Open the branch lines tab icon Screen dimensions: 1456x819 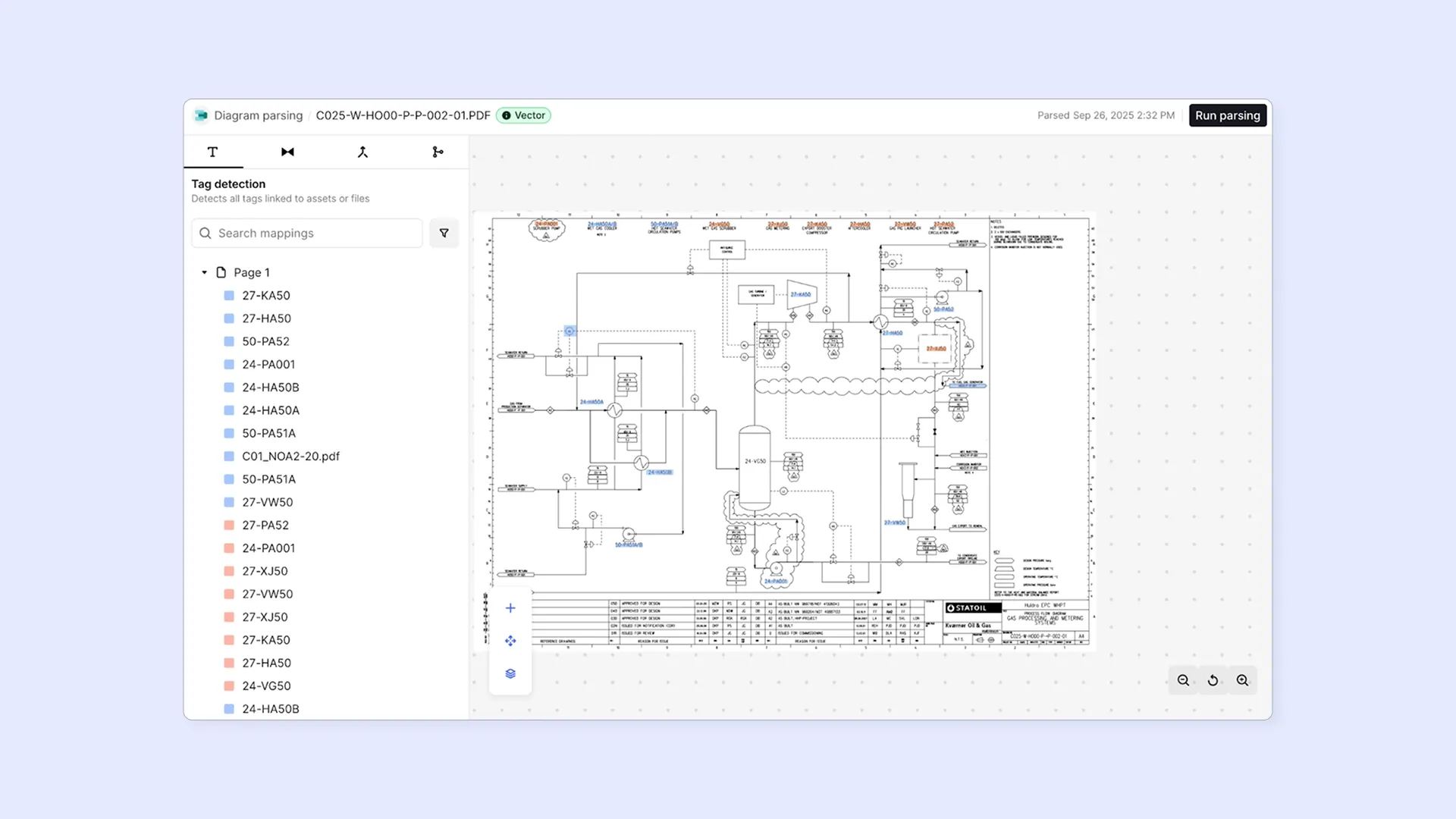pyautogui.click(x=438, y=152)
